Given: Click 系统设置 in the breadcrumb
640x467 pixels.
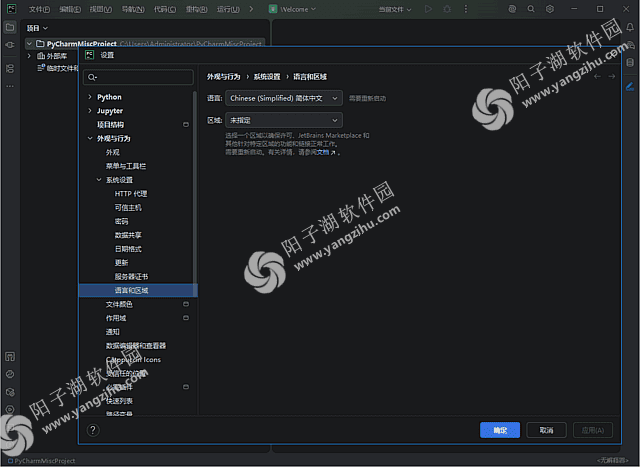Looking at the screenshot, I should coord(267,76).
